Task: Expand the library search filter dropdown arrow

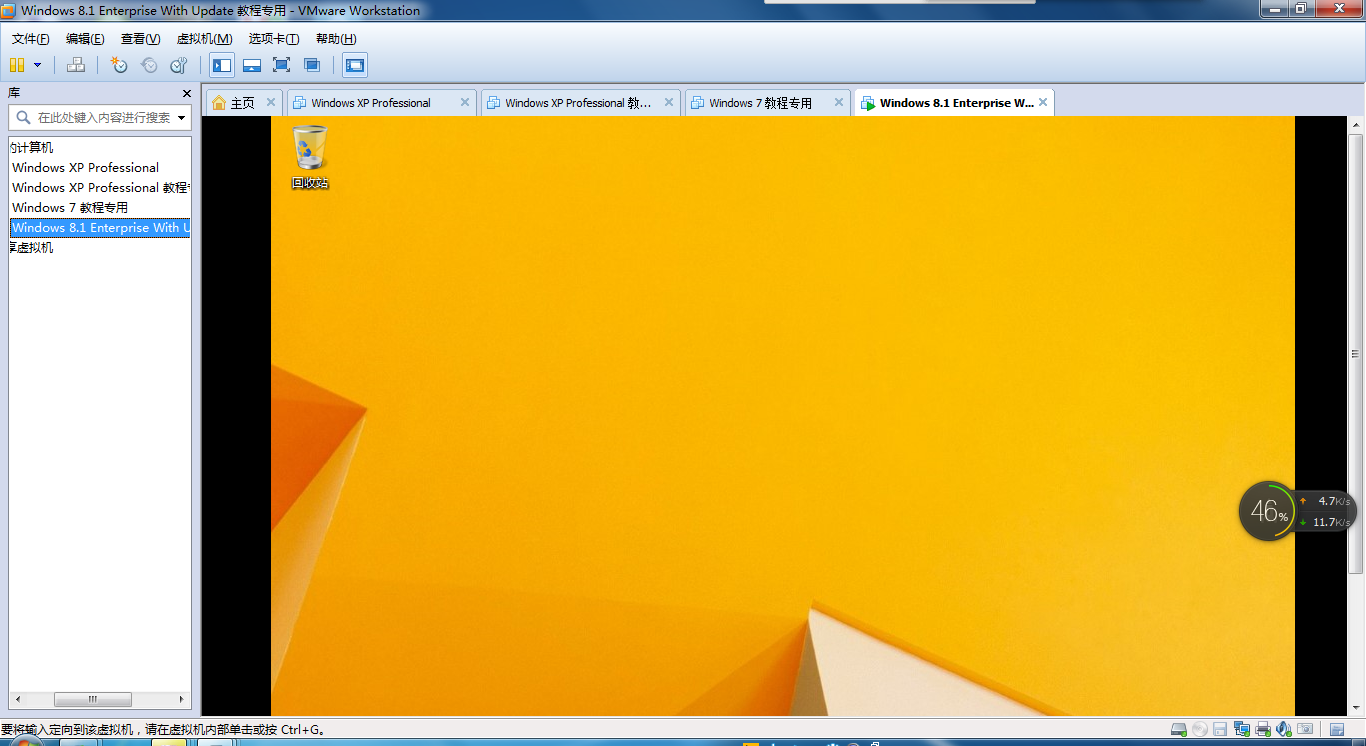Action: click(181, 118)
